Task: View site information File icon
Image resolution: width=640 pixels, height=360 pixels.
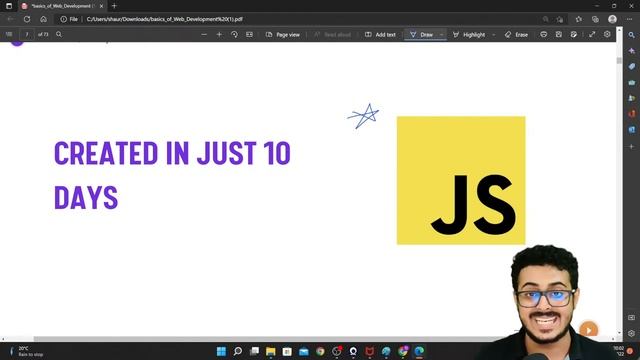Action: [x=69, y=19]
